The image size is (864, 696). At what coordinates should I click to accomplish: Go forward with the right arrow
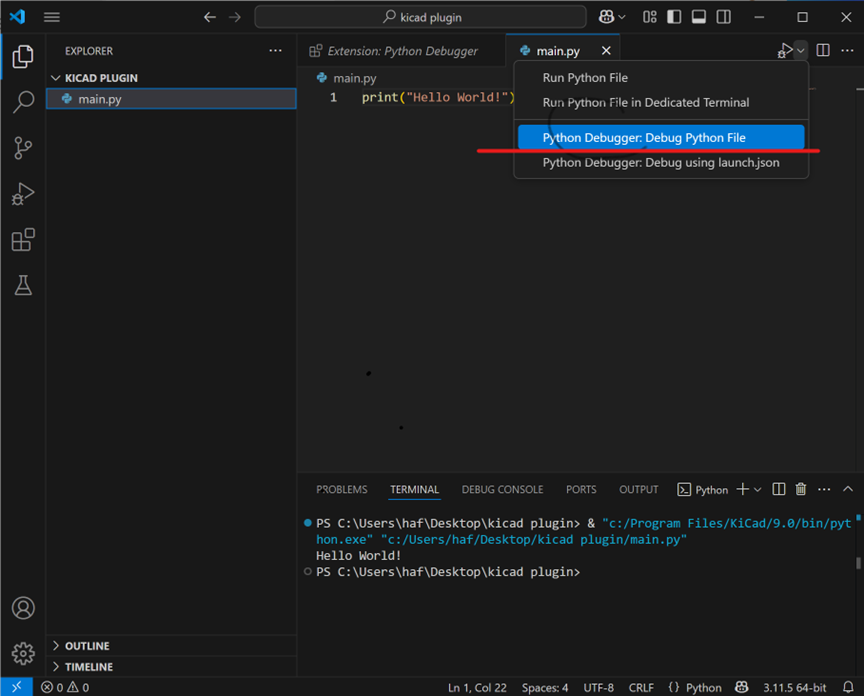(235, 17)
